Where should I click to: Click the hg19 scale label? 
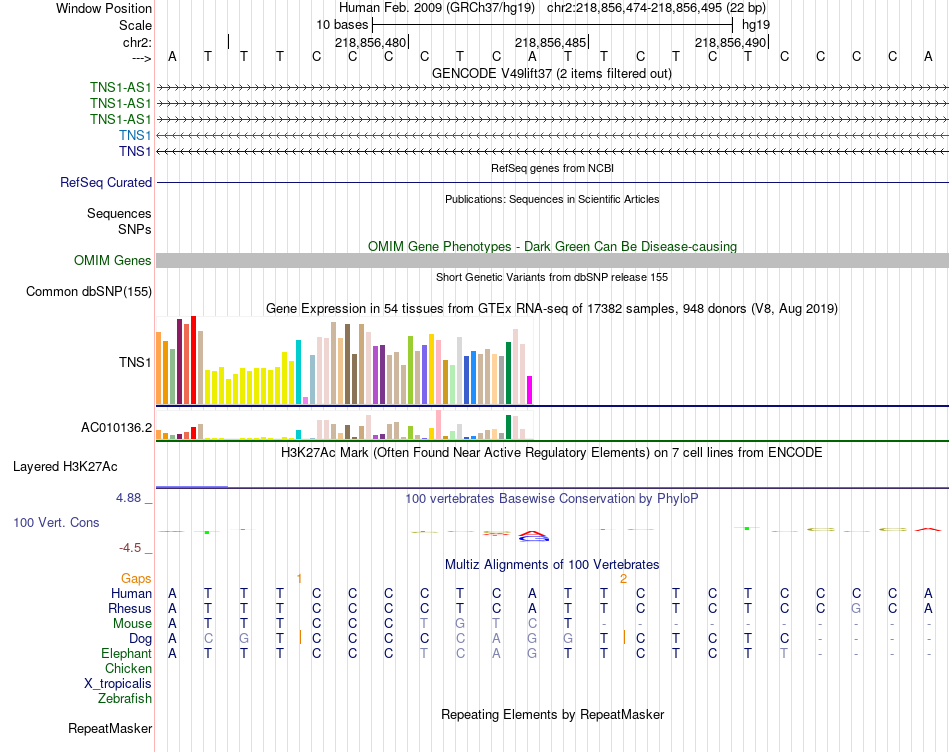tap(756, 25)
